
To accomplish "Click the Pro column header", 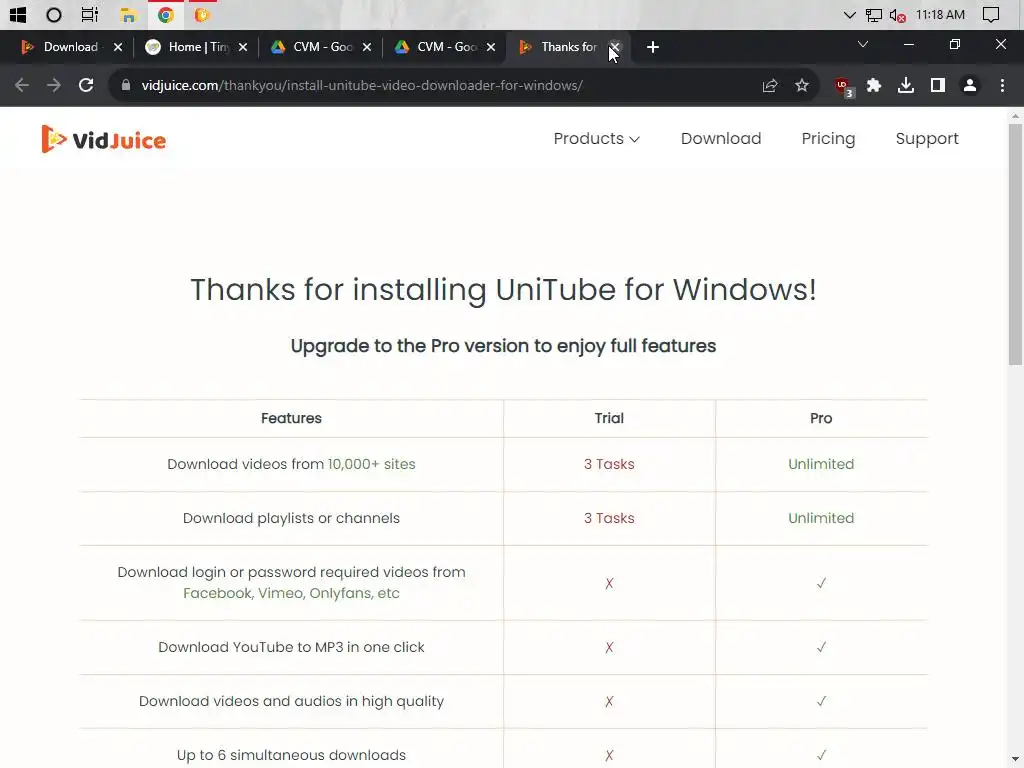I will click(821, 419).
